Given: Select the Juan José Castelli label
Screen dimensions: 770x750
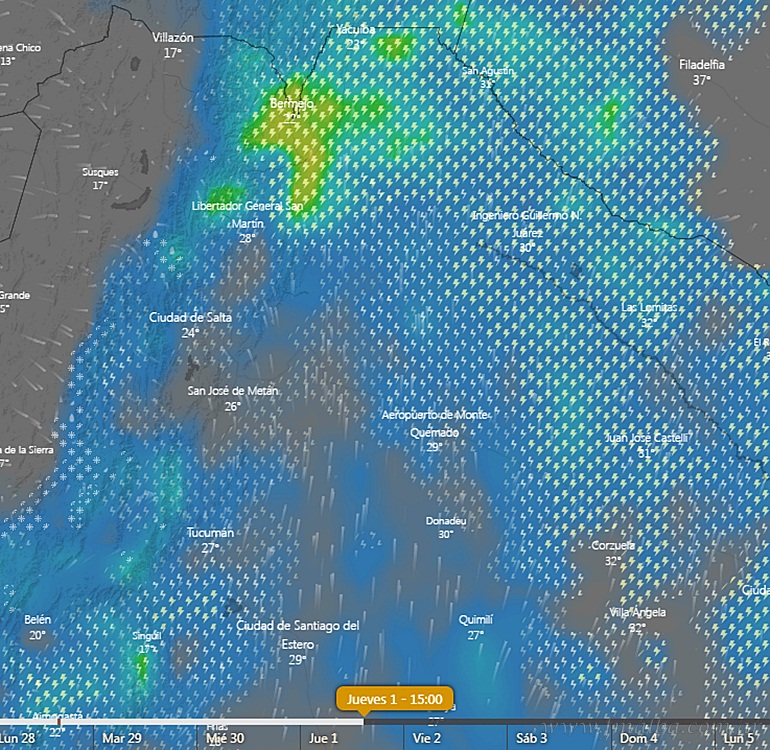Looking at the screenshot, I should [646, 438].
